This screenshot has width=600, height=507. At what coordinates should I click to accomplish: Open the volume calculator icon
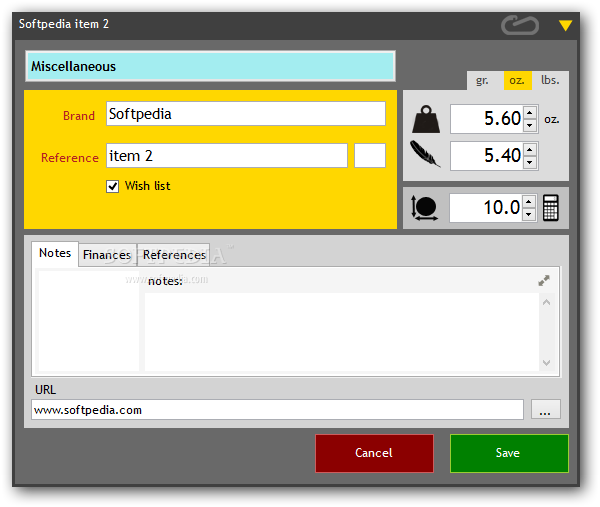[x=551, y=208]
